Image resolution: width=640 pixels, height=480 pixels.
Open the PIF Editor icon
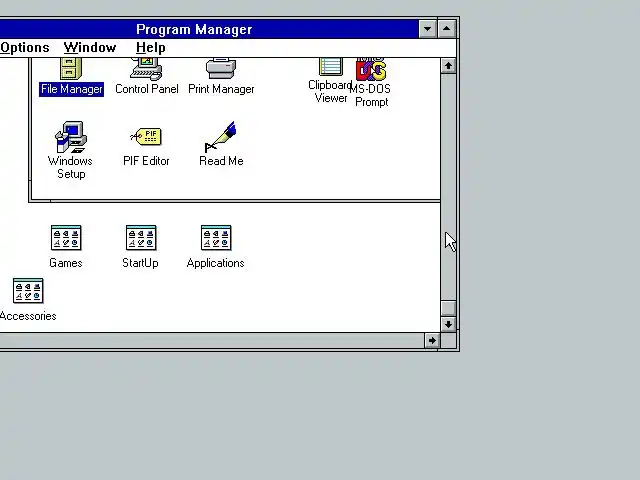point(146,137)
